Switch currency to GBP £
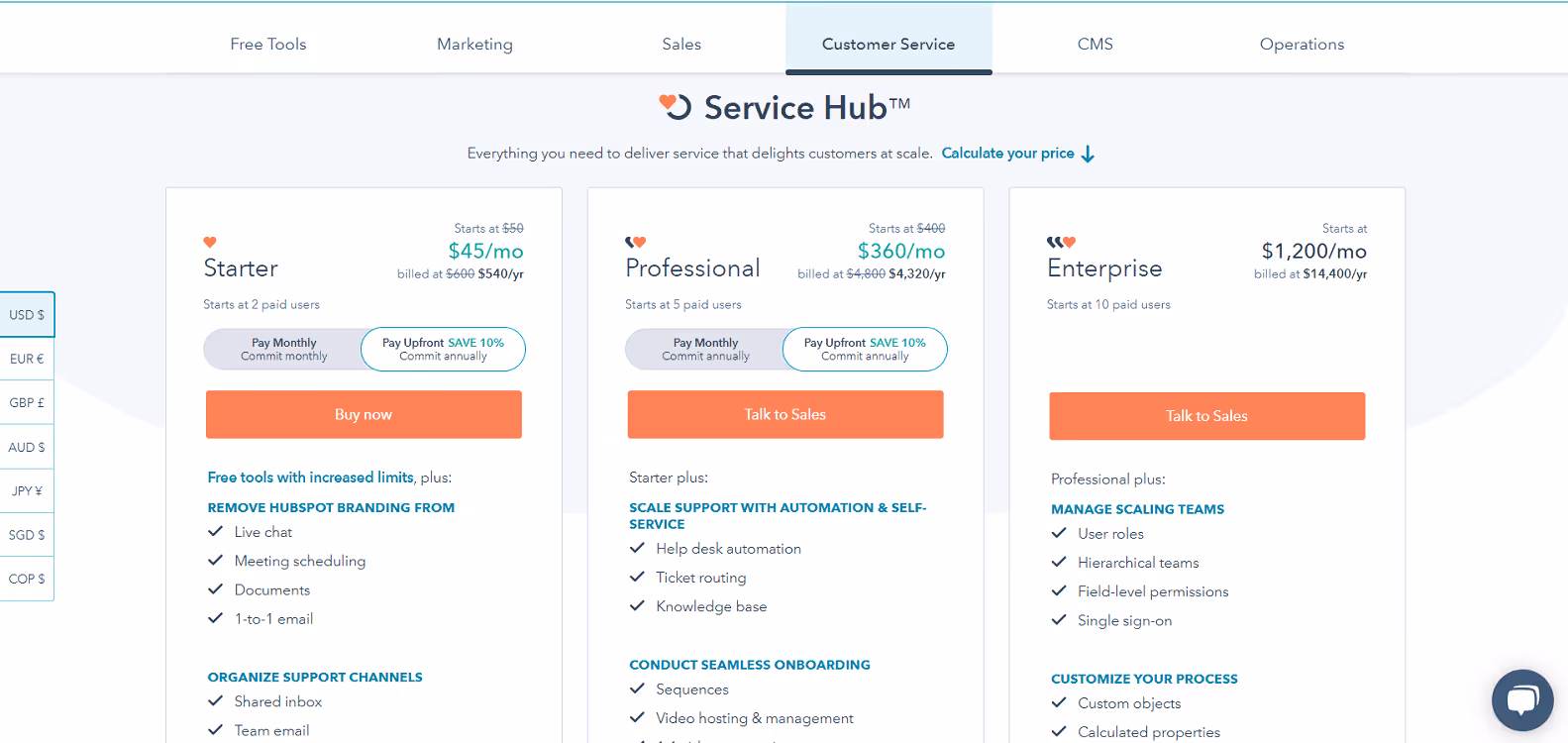 point(27,403)
